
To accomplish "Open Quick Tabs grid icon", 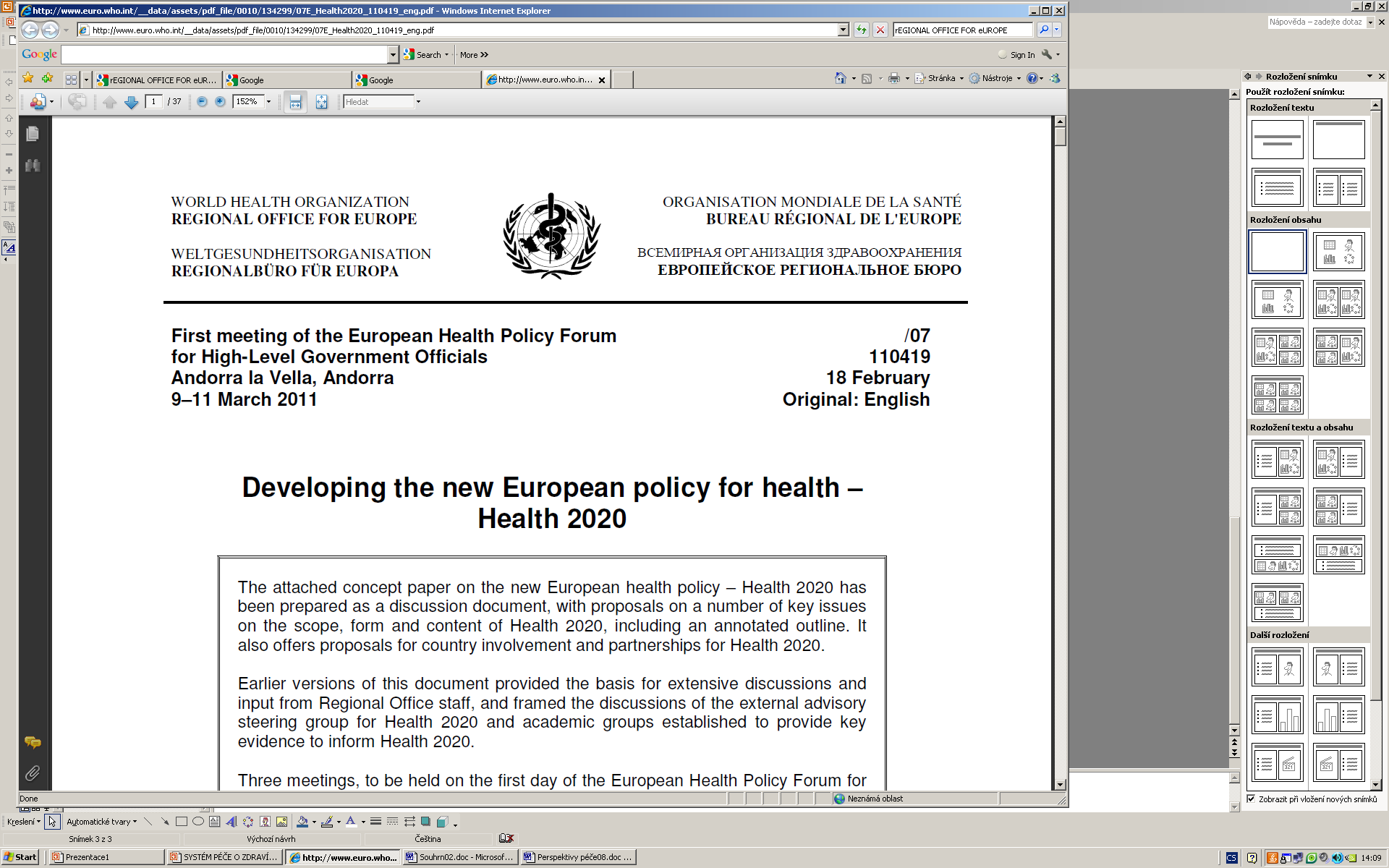I will 71,80.
